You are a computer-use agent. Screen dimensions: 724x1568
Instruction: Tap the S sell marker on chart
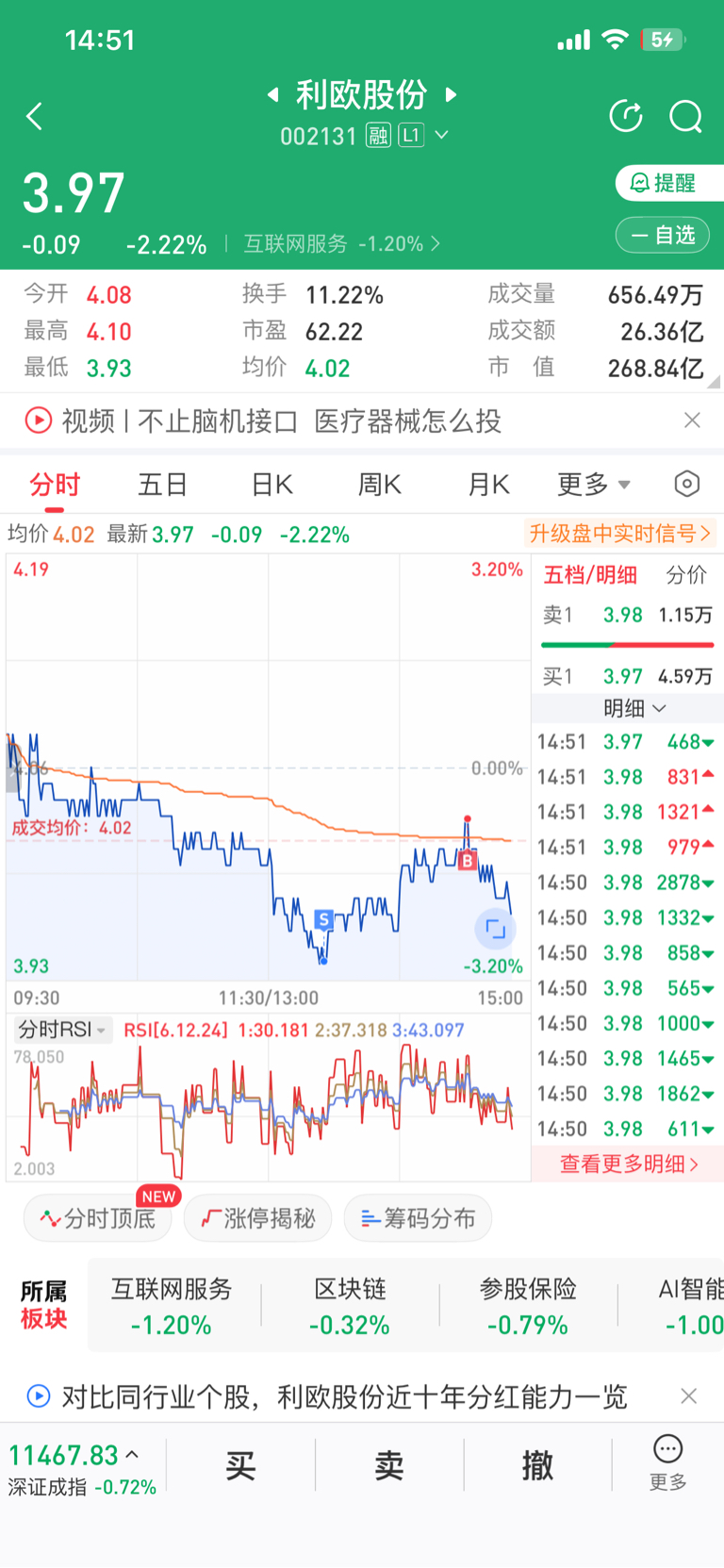pyautogui.click(x=323, y=919)
